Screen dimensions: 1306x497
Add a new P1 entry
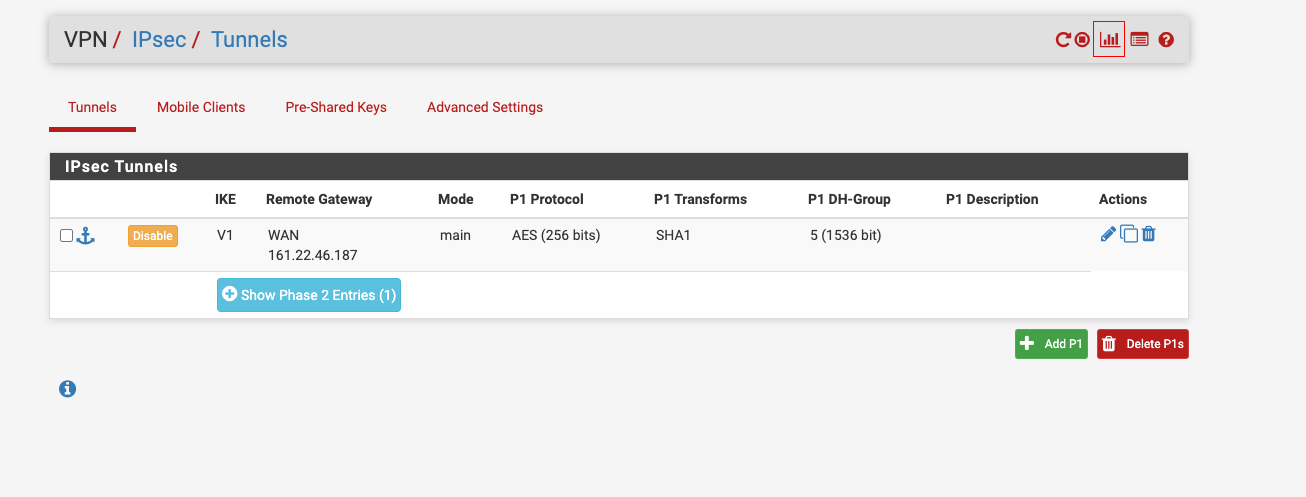(x=1051, y=344)
